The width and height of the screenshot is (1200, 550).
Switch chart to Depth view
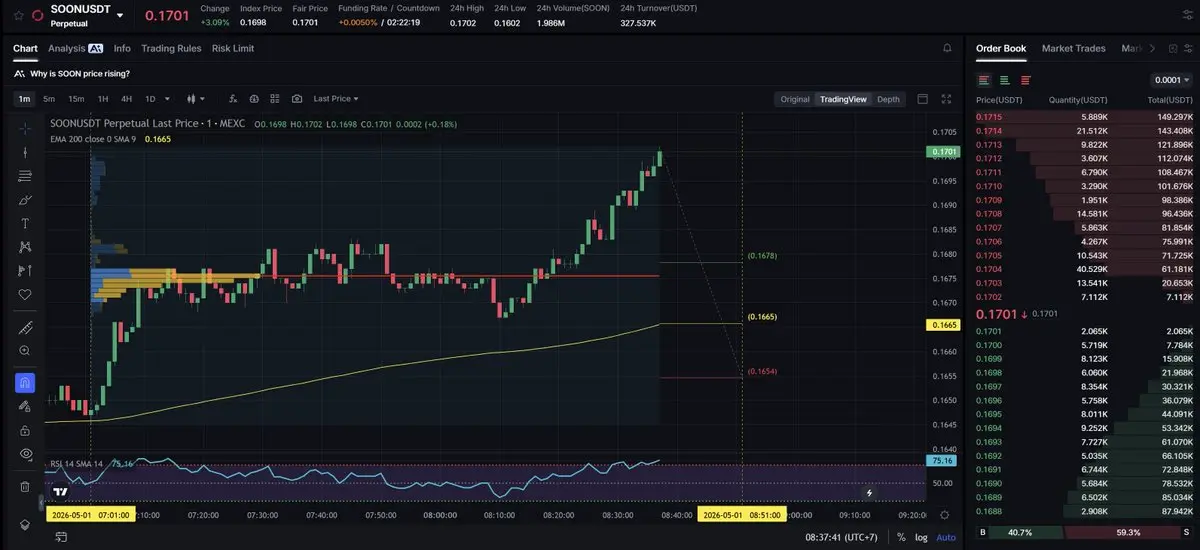888,99
